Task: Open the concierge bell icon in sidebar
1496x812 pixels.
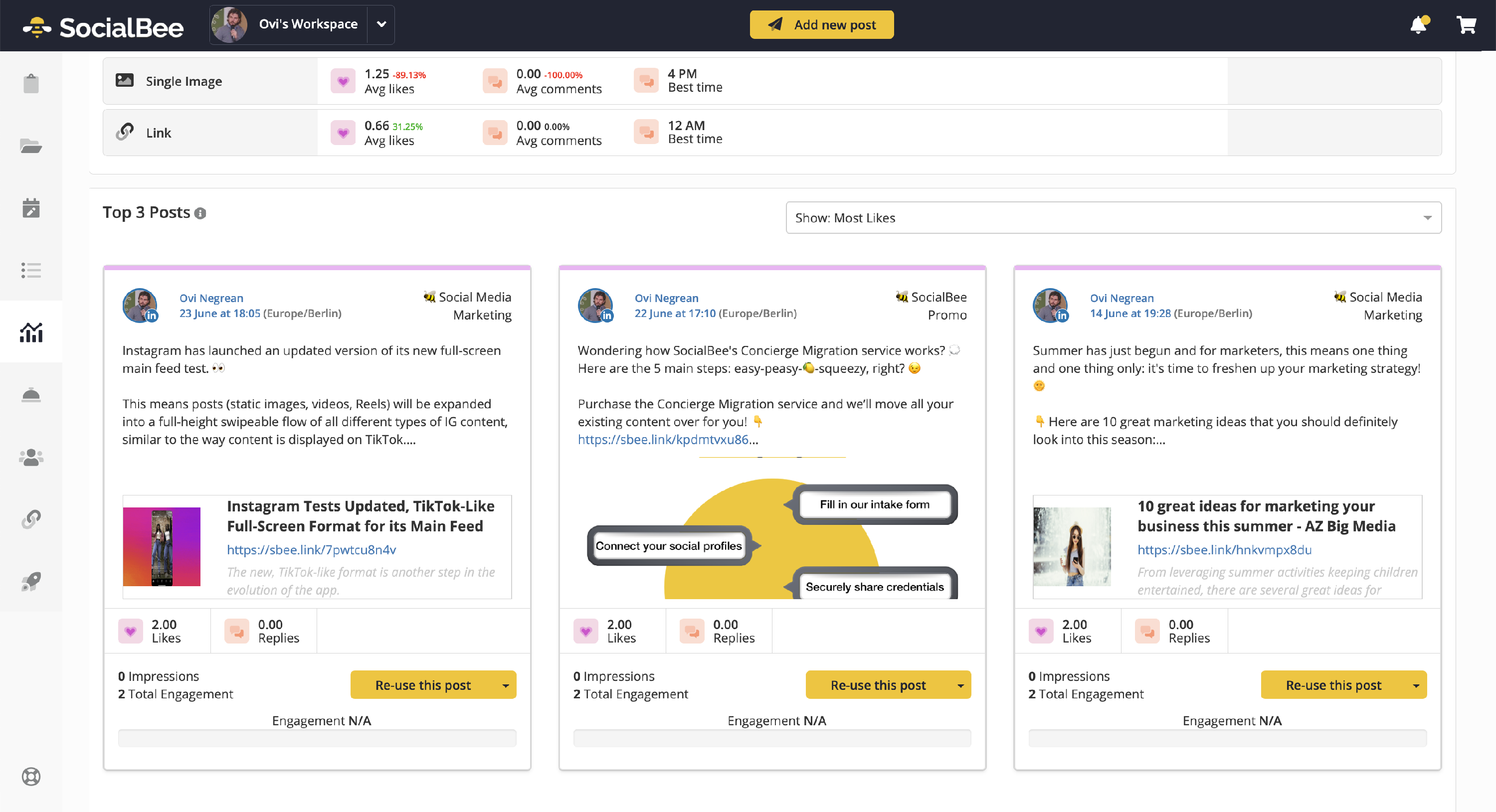Action: click(31, 394)
